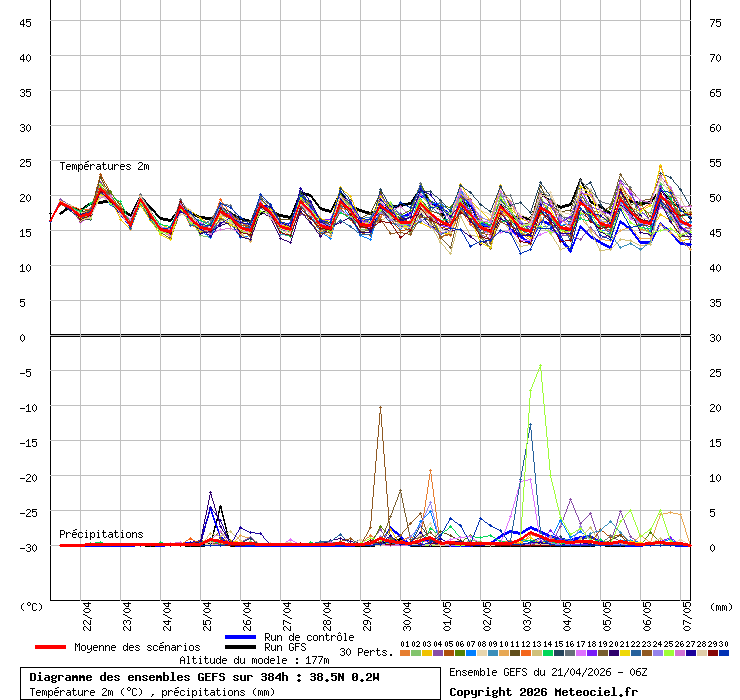Click the 29/04 date on the time axis
The width and height of the screenshot is (740, 700).
click(x=368, y=613)
